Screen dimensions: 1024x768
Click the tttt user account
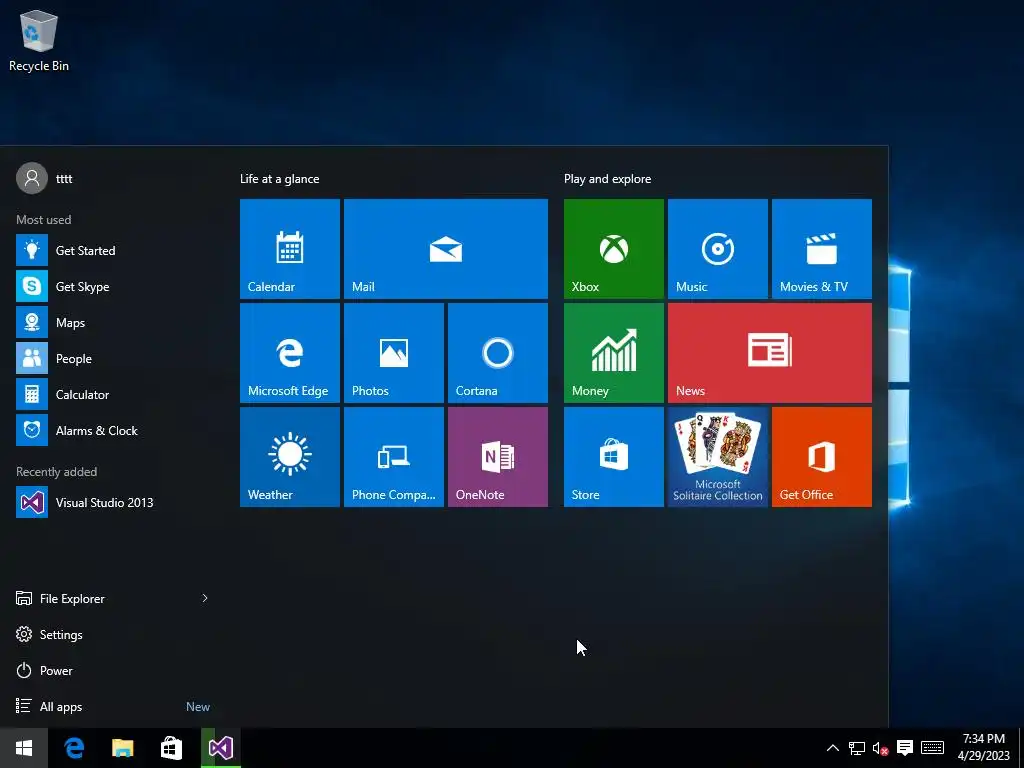click(44, 178)
